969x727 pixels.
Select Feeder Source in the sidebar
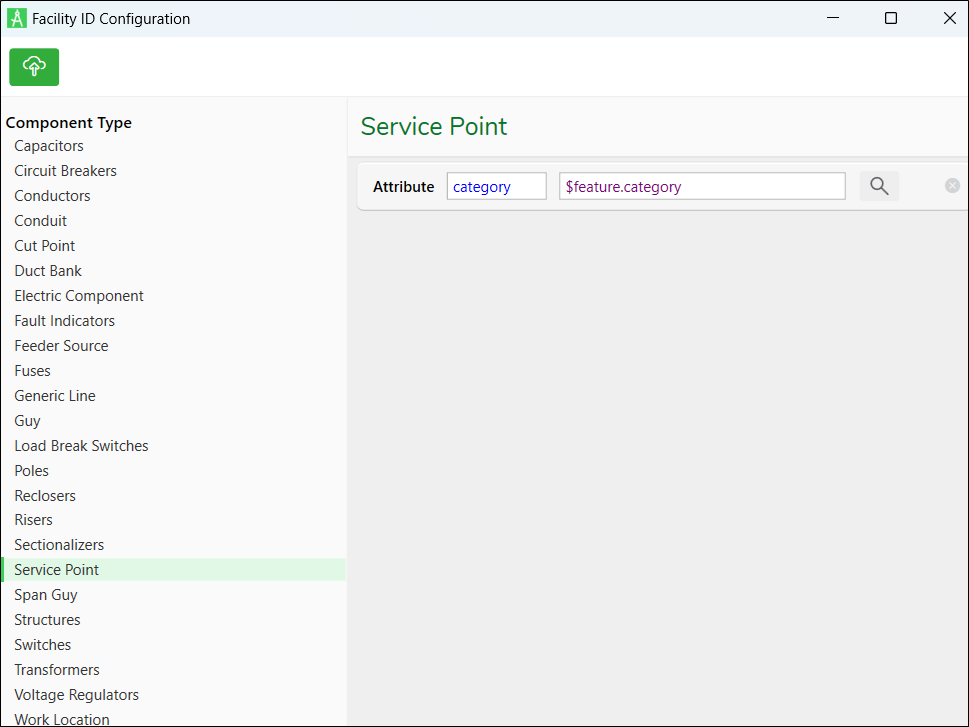pos(61,346)
